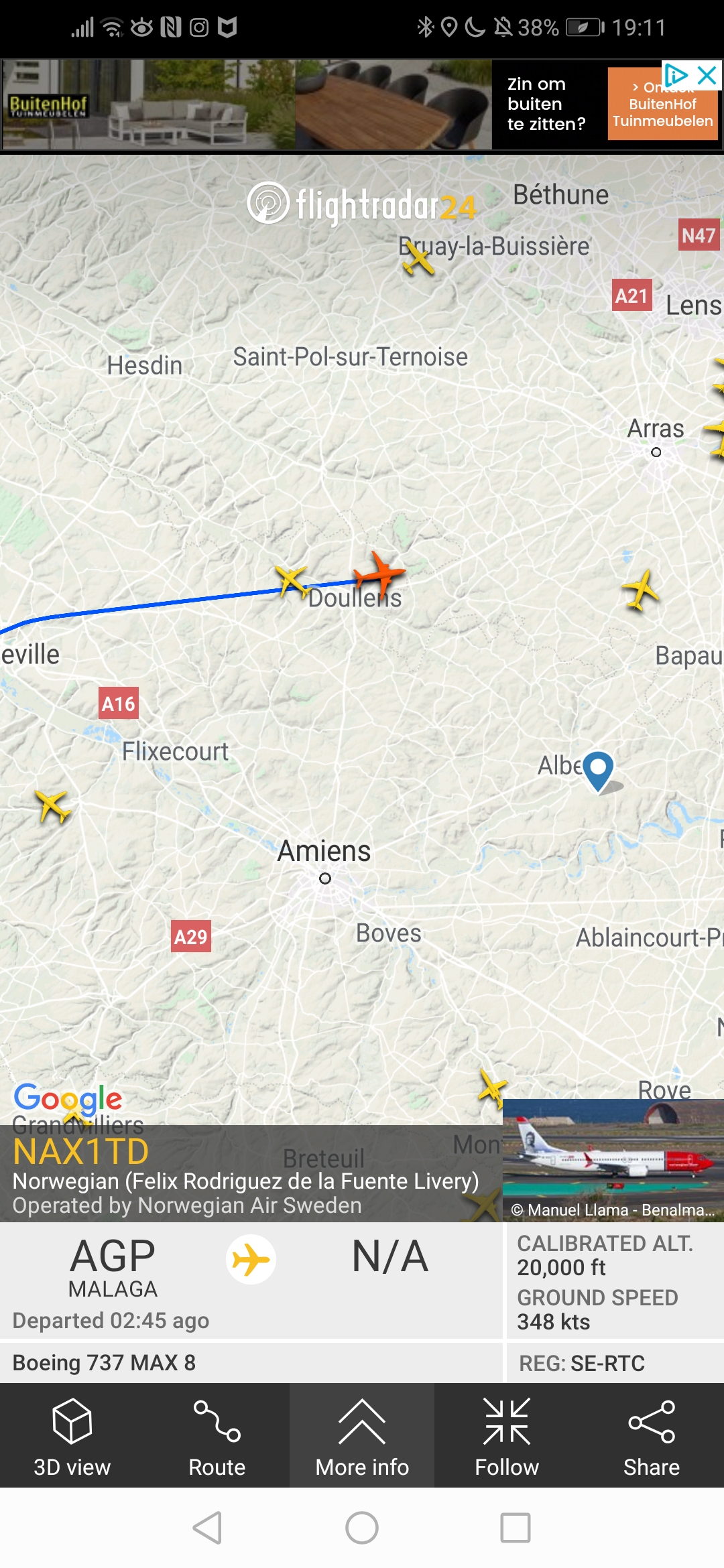Open the 3D view of the flight
Screen dimensions: 724x1568
(x=72, y=1437)
